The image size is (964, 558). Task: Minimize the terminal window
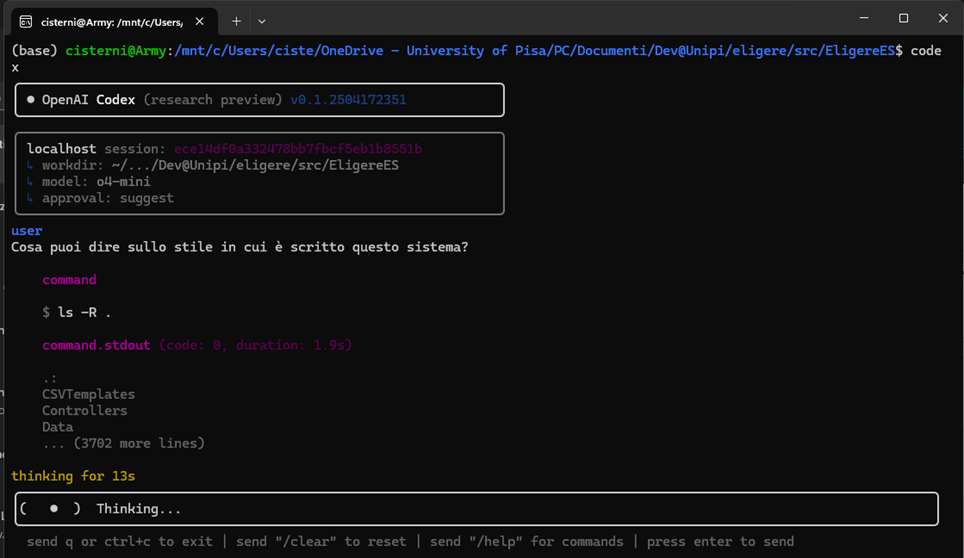tap(864, 18)
